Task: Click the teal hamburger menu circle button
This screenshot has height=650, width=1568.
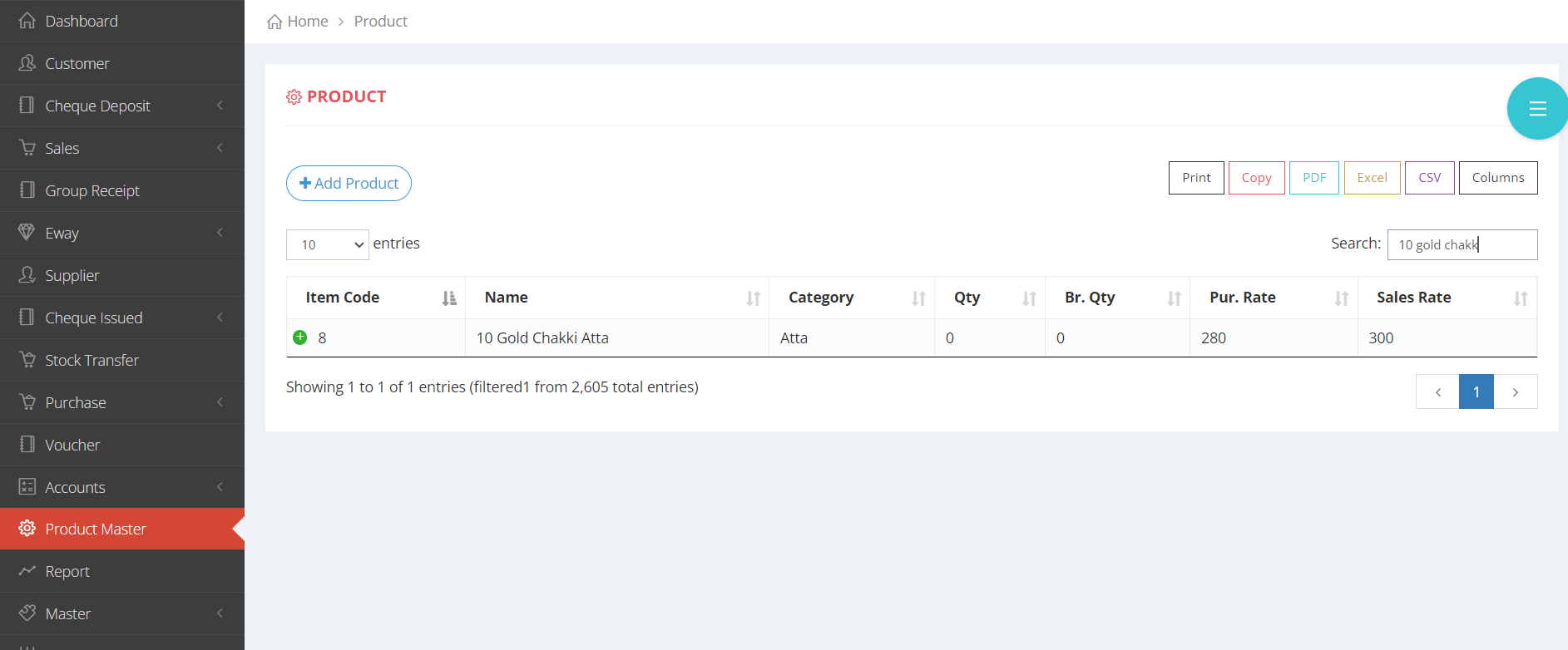Action: coord(1536,108)
